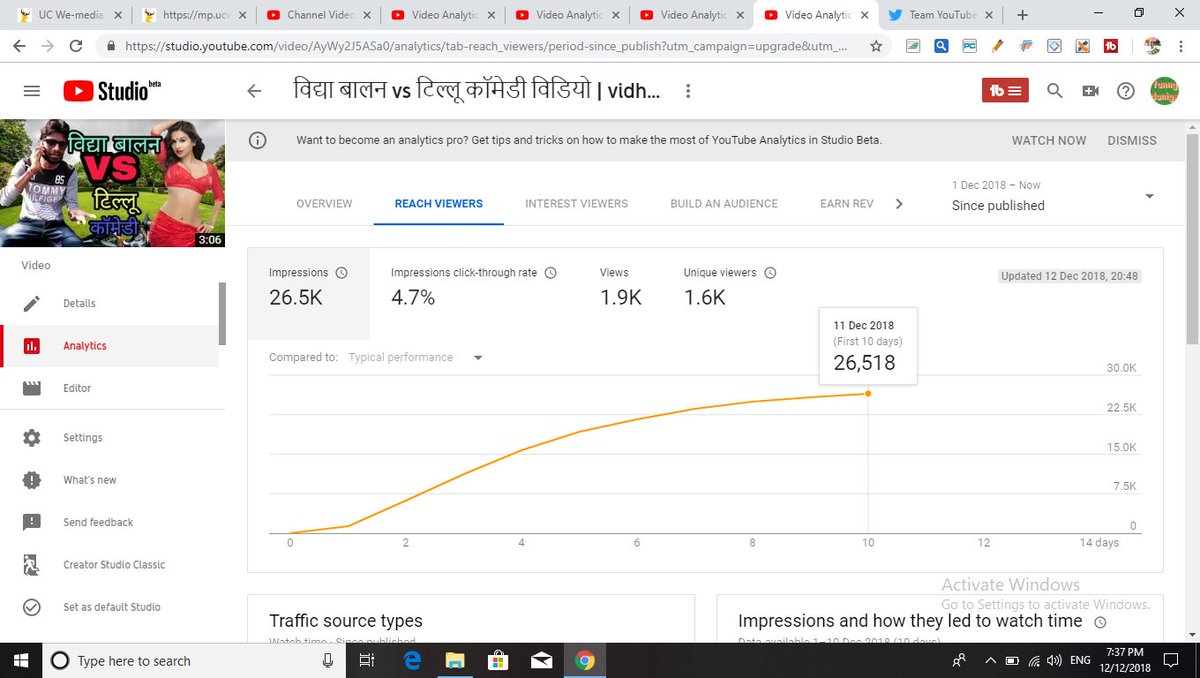Open the help question mark icon
Screen dimensions: 1200x678
(1126, 91)
